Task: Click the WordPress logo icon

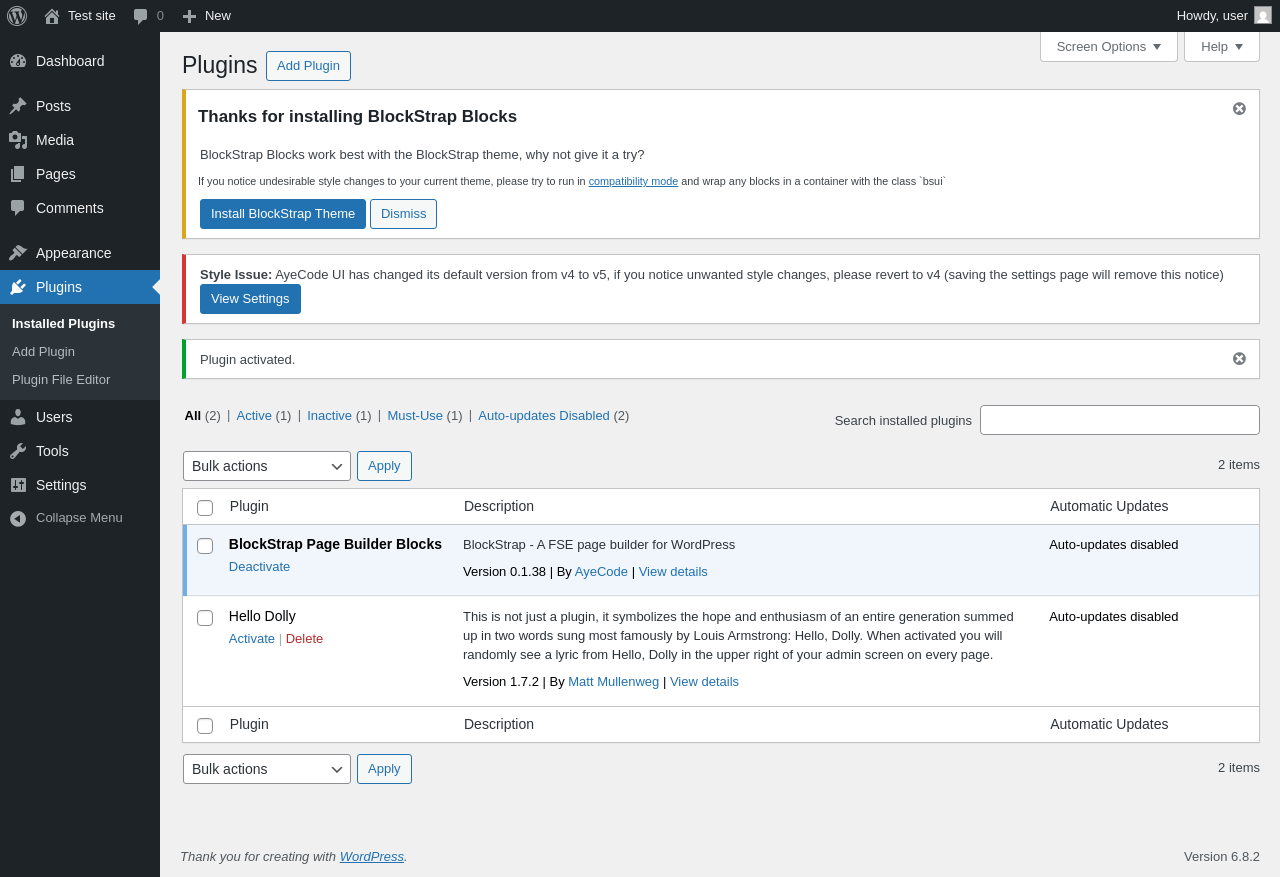Action: coord(17,16)
